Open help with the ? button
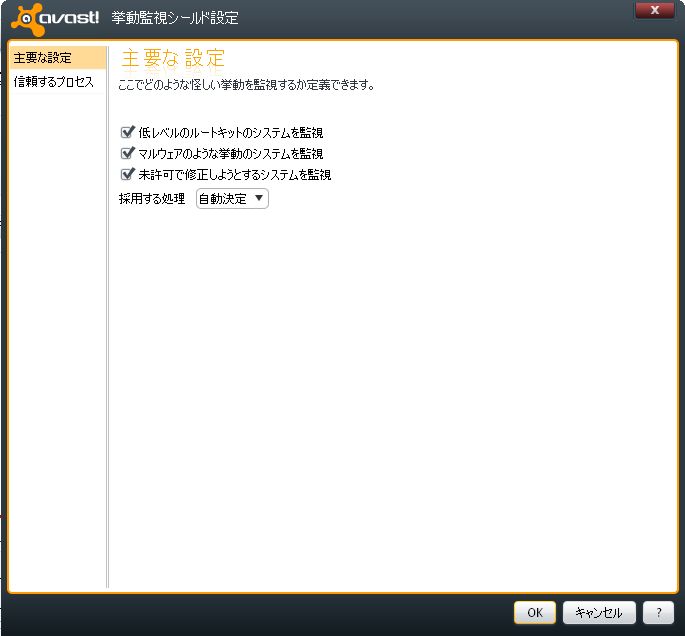 [658, 613]
